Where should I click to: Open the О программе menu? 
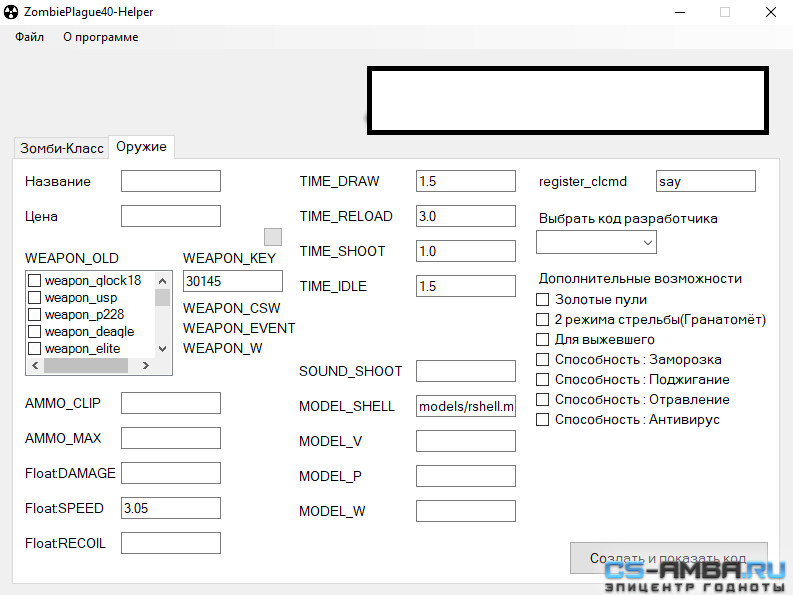click(x=100, y=37)
